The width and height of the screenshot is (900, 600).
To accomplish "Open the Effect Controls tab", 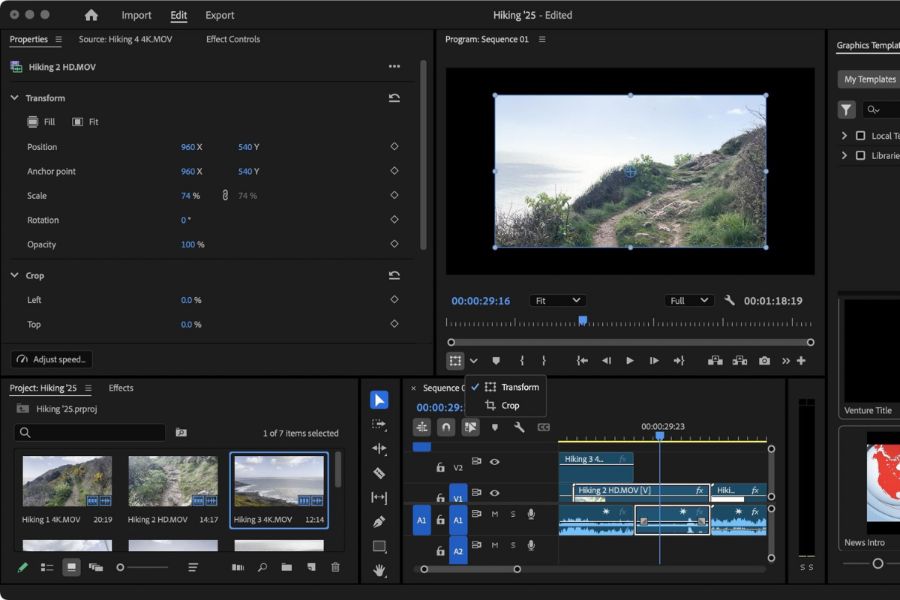I will 233,39.
